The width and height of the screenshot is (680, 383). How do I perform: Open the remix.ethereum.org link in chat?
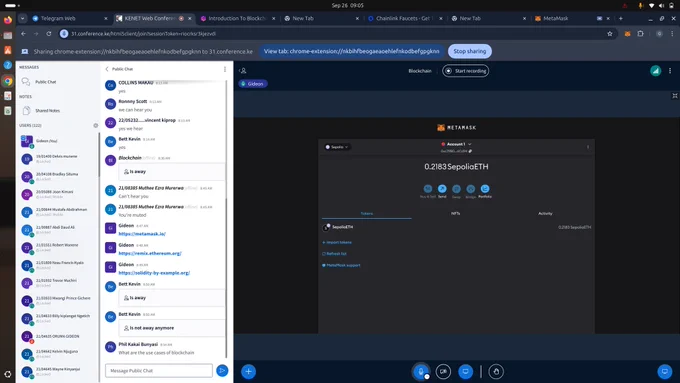pyautogui.click(x=150, y=253)
